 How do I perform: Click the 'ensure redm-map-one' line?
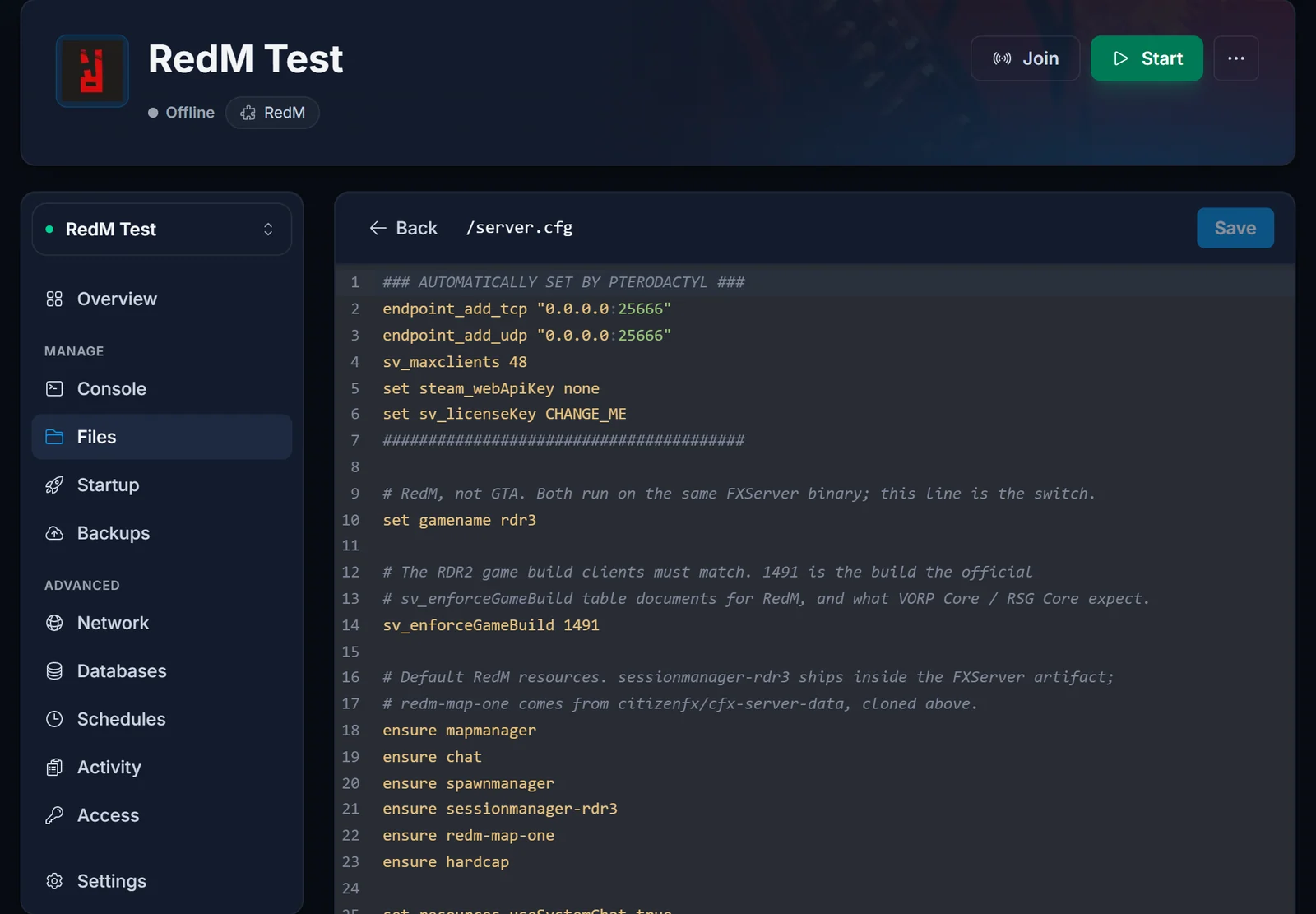pyautogui.click(x=468, y=835)
